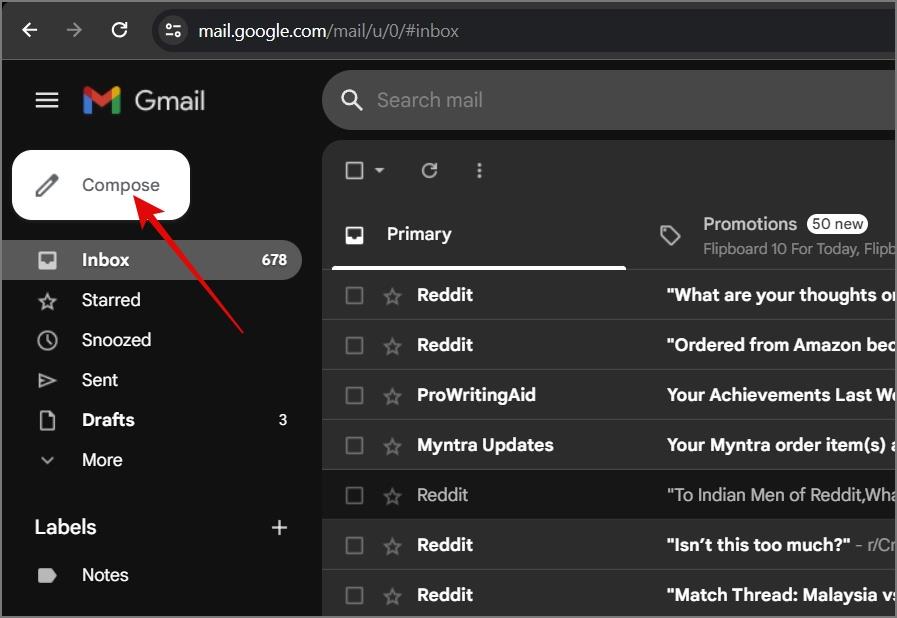Click the search magnifier icon
The height and width of the screenshot is (618, 897).
pos(351,100)
